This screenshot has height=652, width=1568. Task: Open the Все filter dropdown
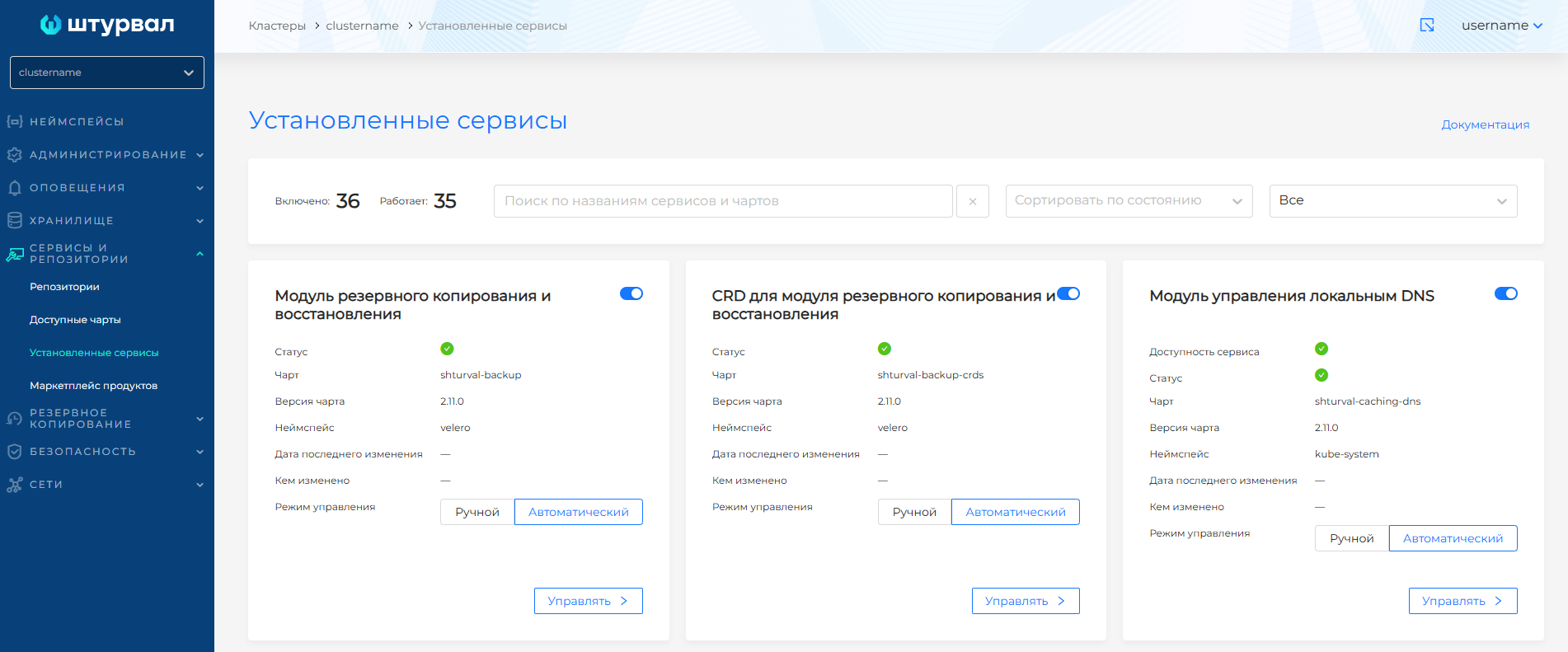tap(1393, 201)
